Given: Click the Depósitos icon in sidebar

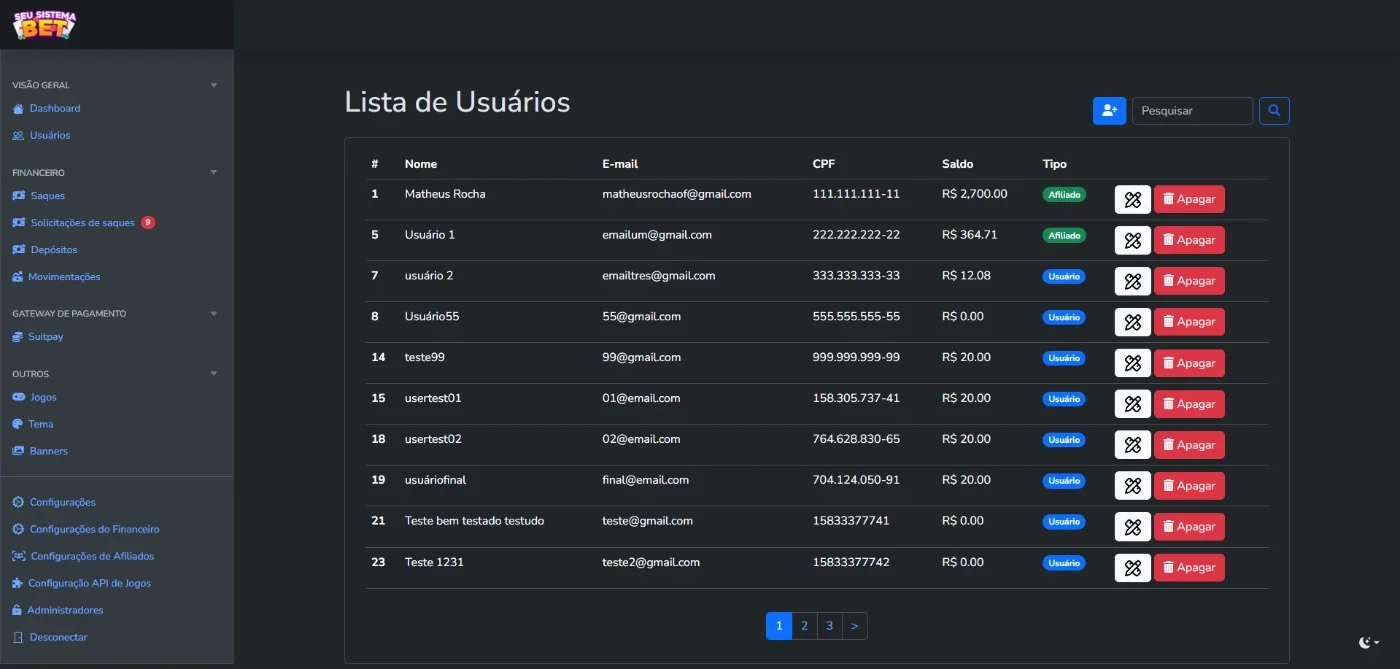Looking at the screenshot, I should (19, 250).
